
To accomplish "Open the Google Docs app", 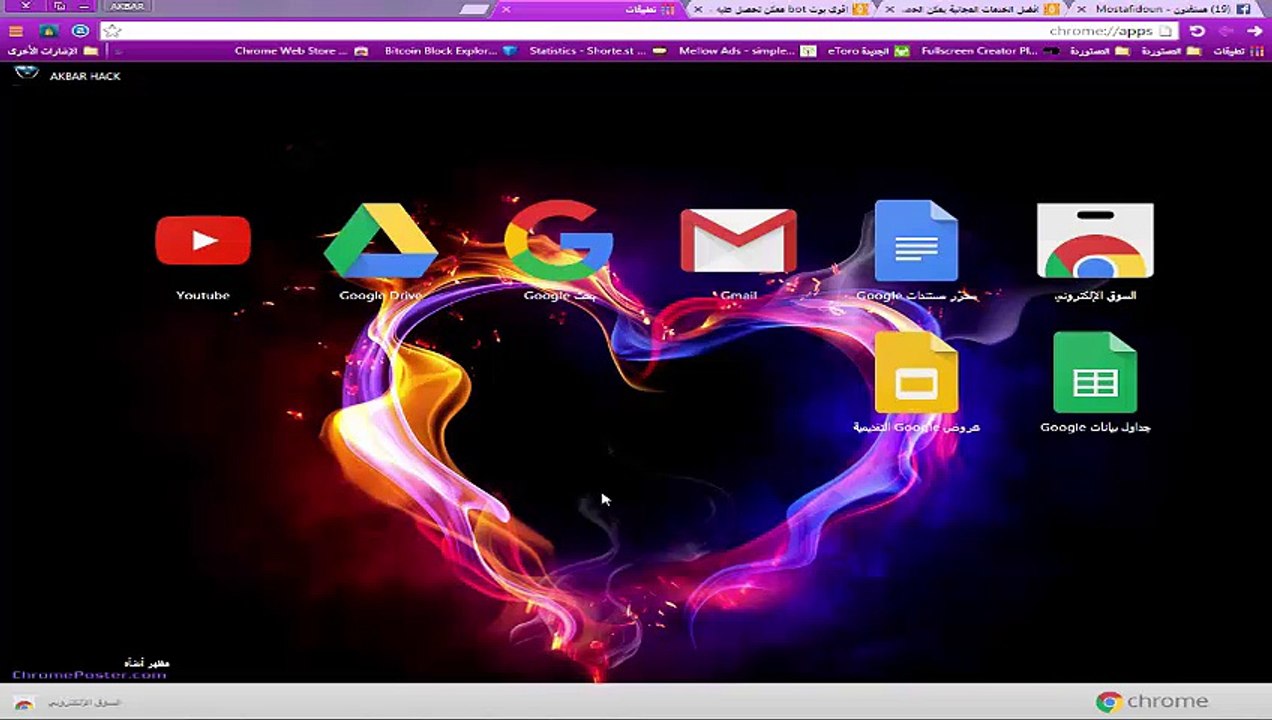I will coord(916,241).
